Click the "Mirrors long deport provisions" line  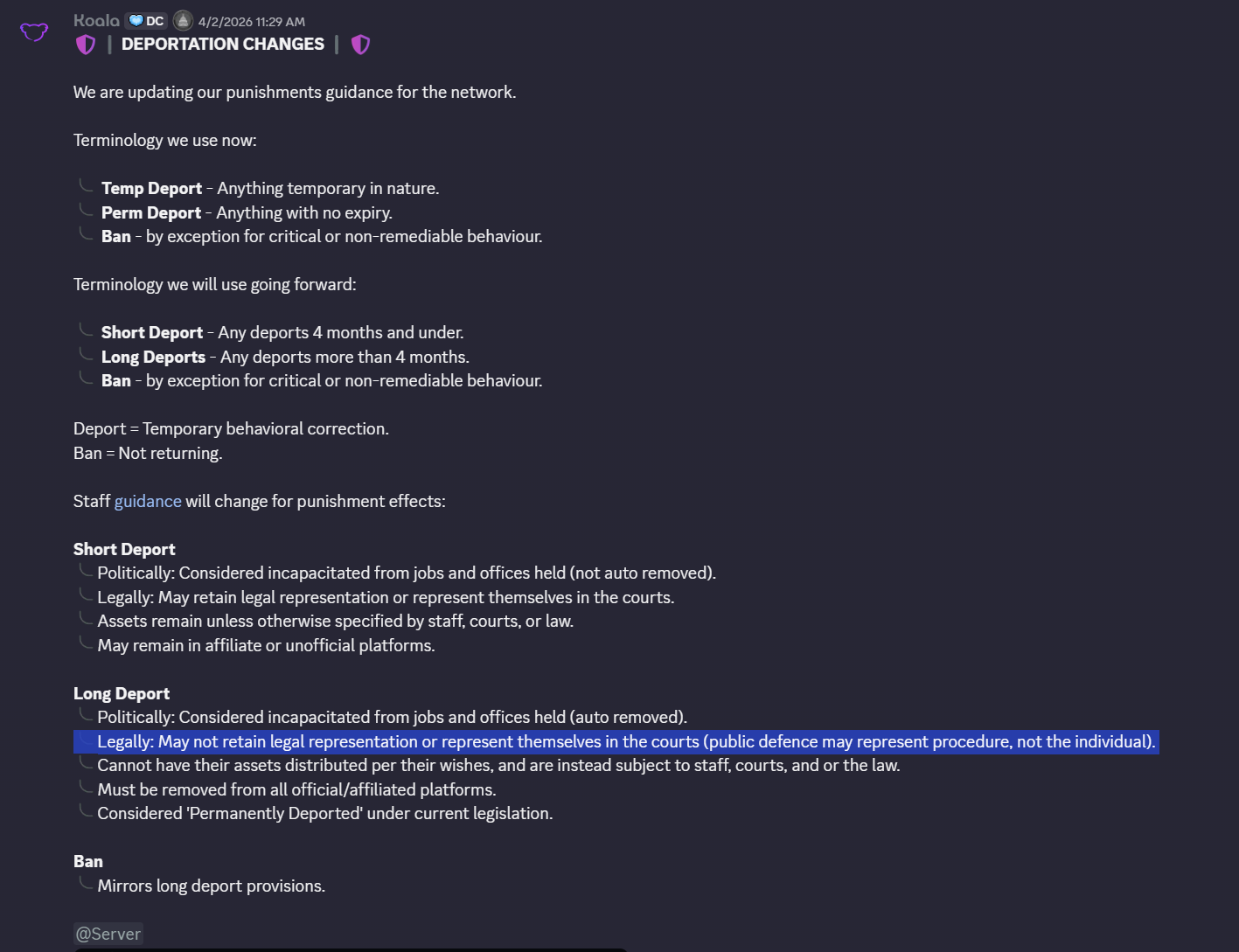(x=211, y=886)
